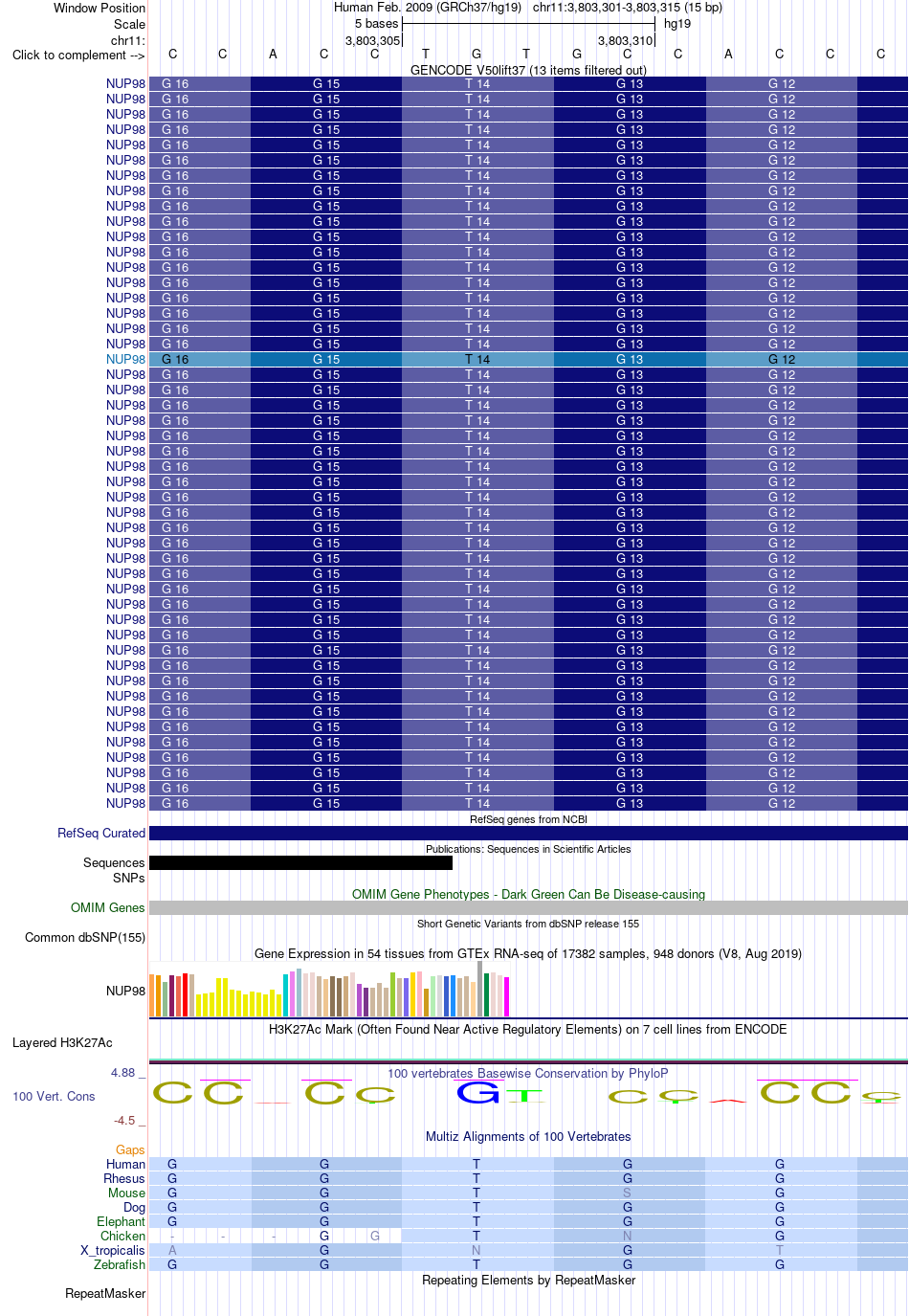Click G 13 codon in the highlighted NUP98 row
Viewport: 909px width, 1316px height.
click(630, 359)
